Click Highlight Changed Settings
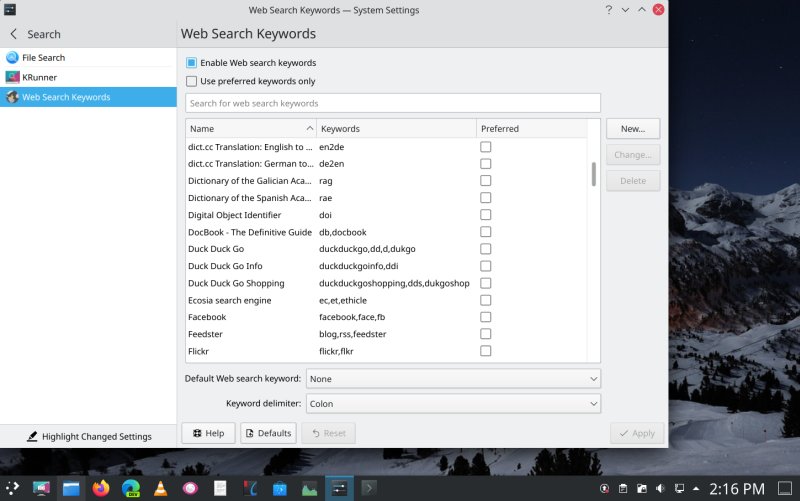The width and height of the screenshot is (800, 501). [89, 437]
